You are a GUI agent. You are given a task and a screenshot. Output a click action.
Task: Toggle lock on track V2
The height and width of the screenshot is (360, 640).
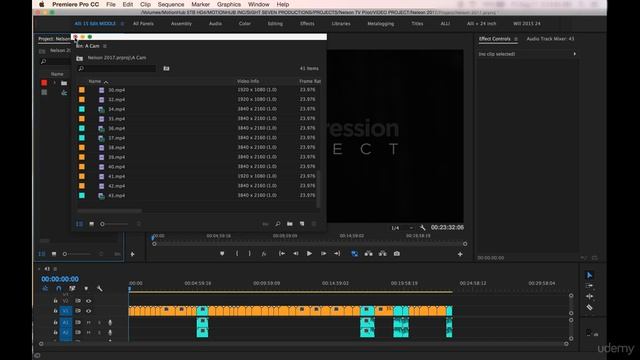pyautogui.click(x=56, y=301)
